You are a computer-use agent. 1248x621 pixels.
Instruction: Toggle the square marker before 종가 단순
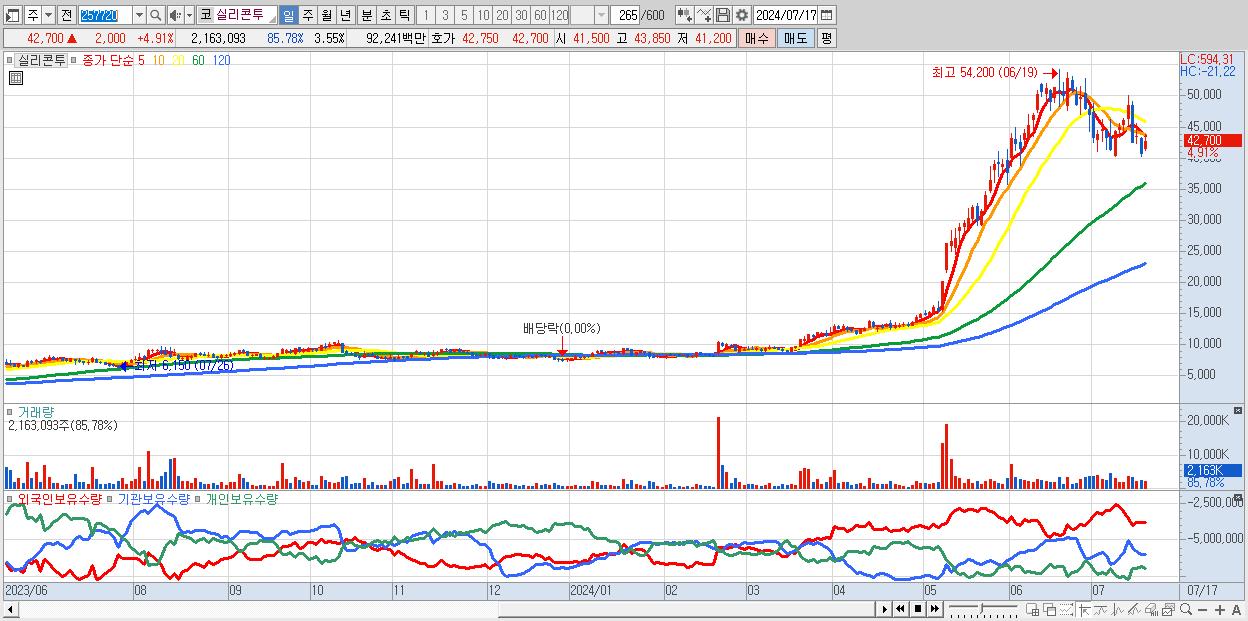tap(75, 60)
